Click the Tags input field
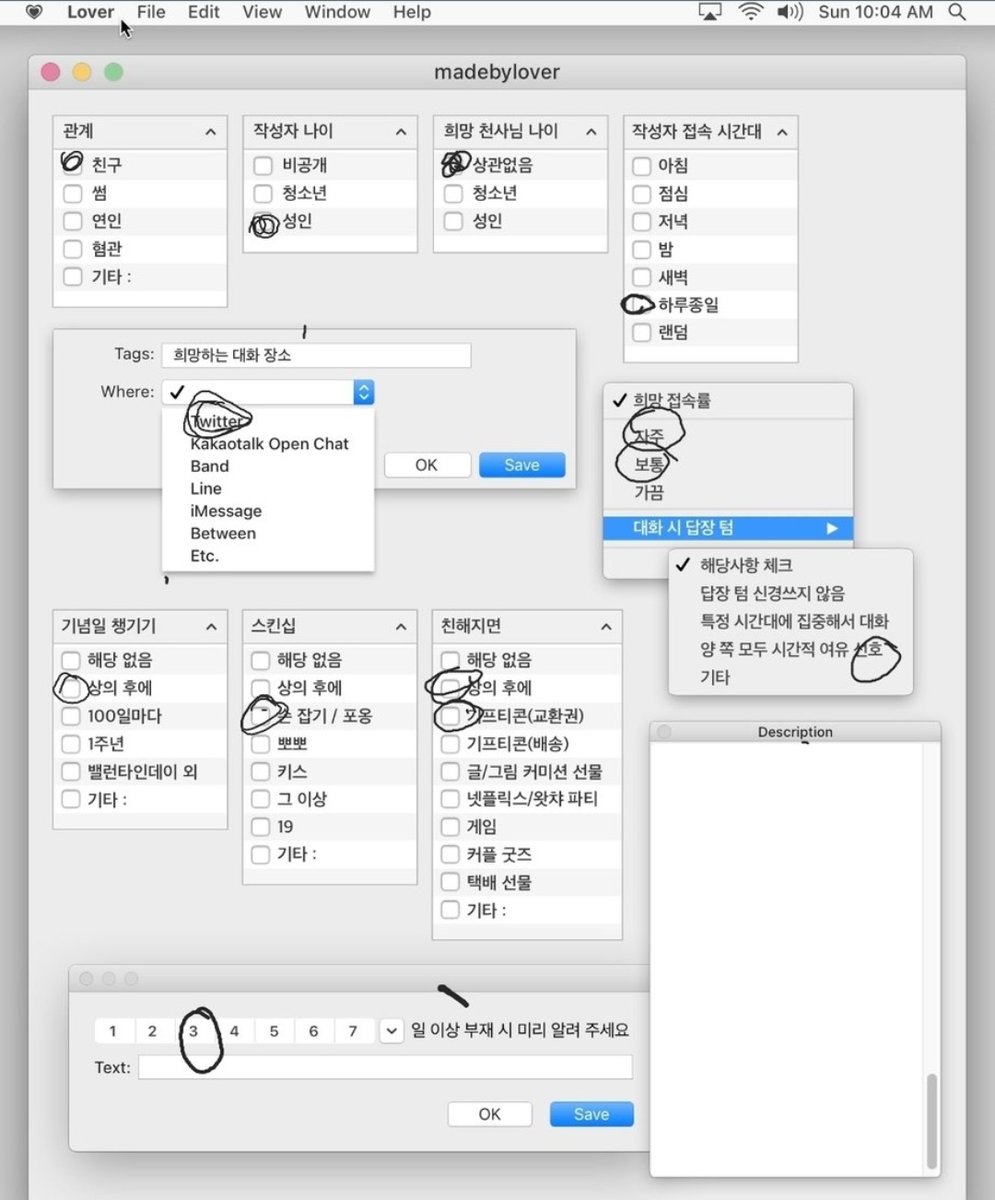The width and height of the screenshot is (995, 1200). click(316, 355)
